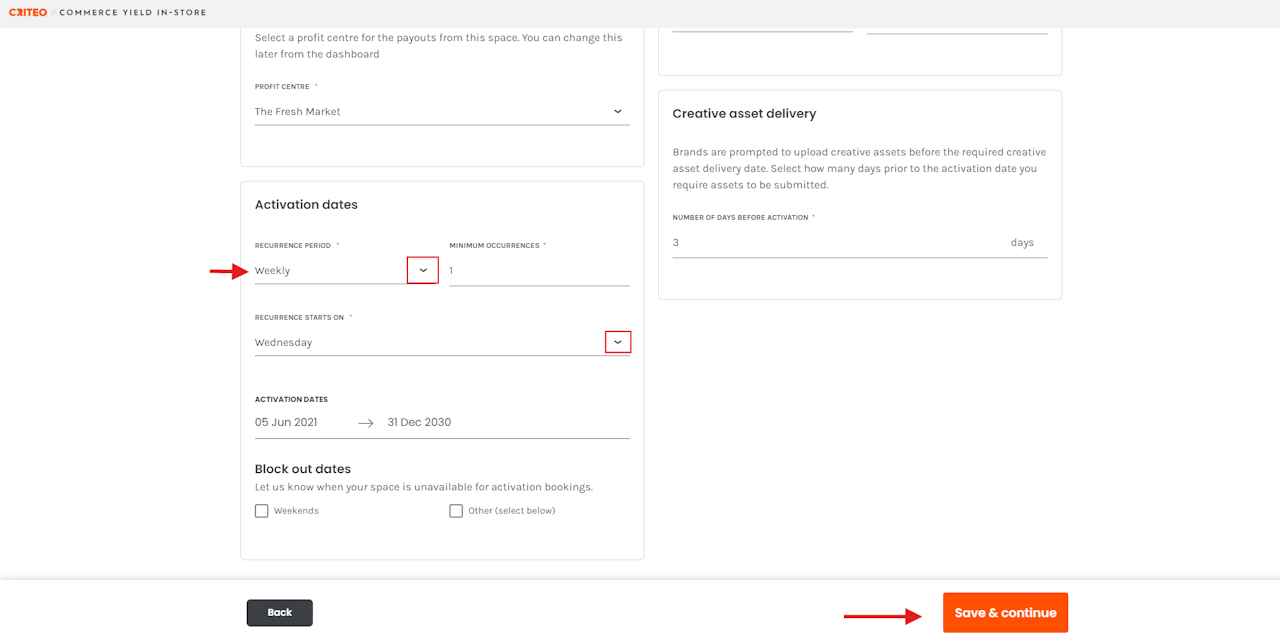Click the days unit suffix label

[1022, 243]
